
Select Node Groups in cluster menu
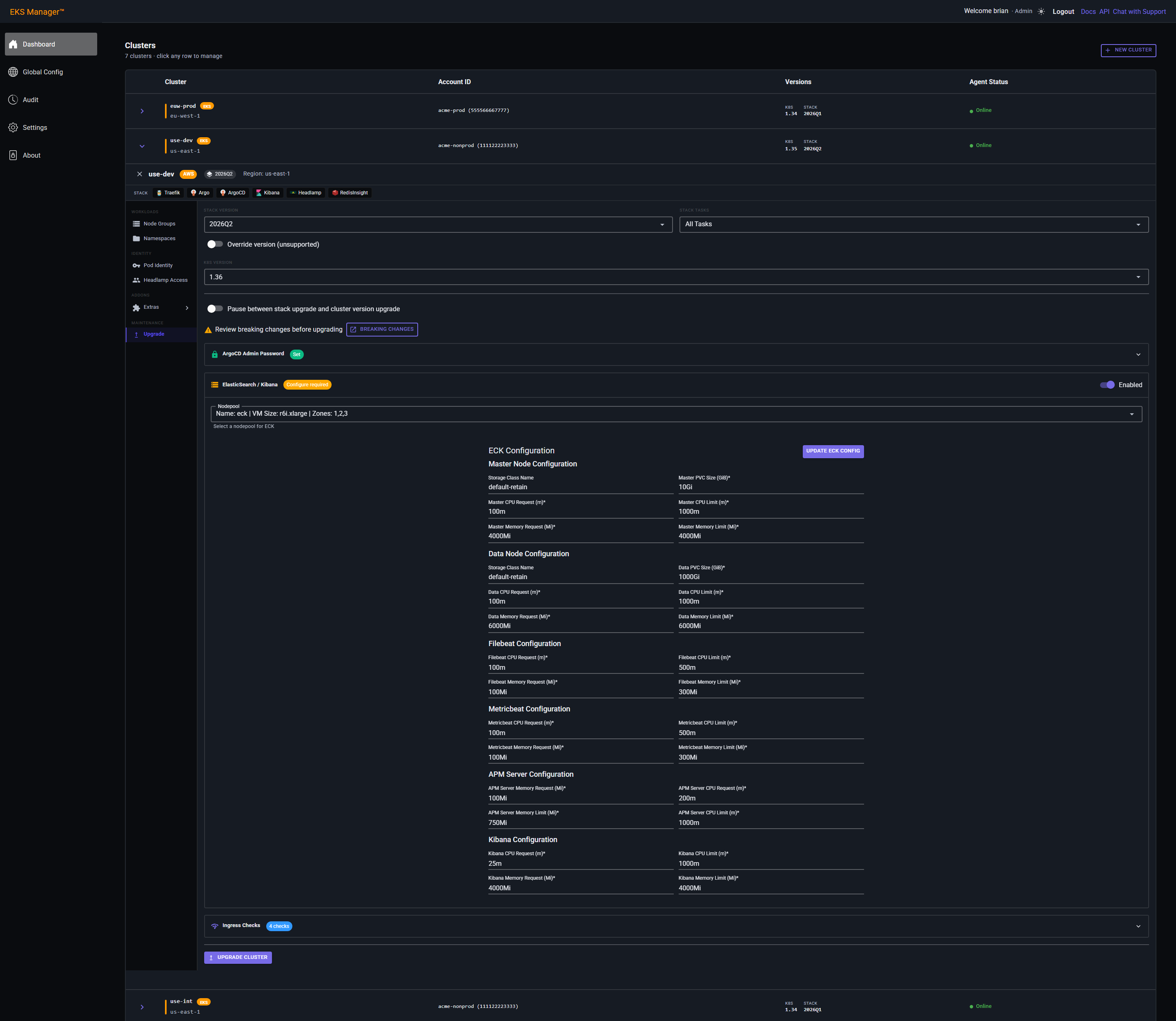tap(161, 224)
